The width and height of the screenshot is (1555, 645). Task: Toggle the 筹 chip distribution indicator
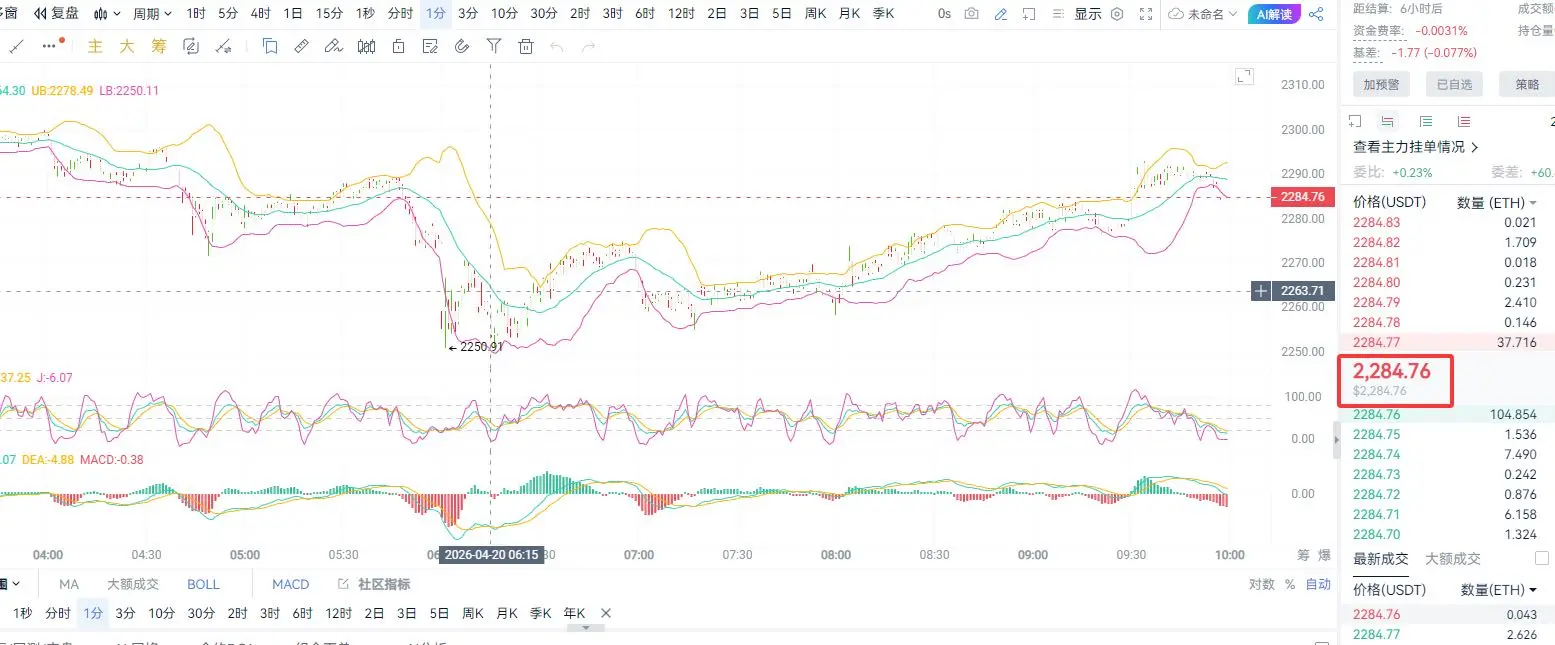click(x=159, y=46)
